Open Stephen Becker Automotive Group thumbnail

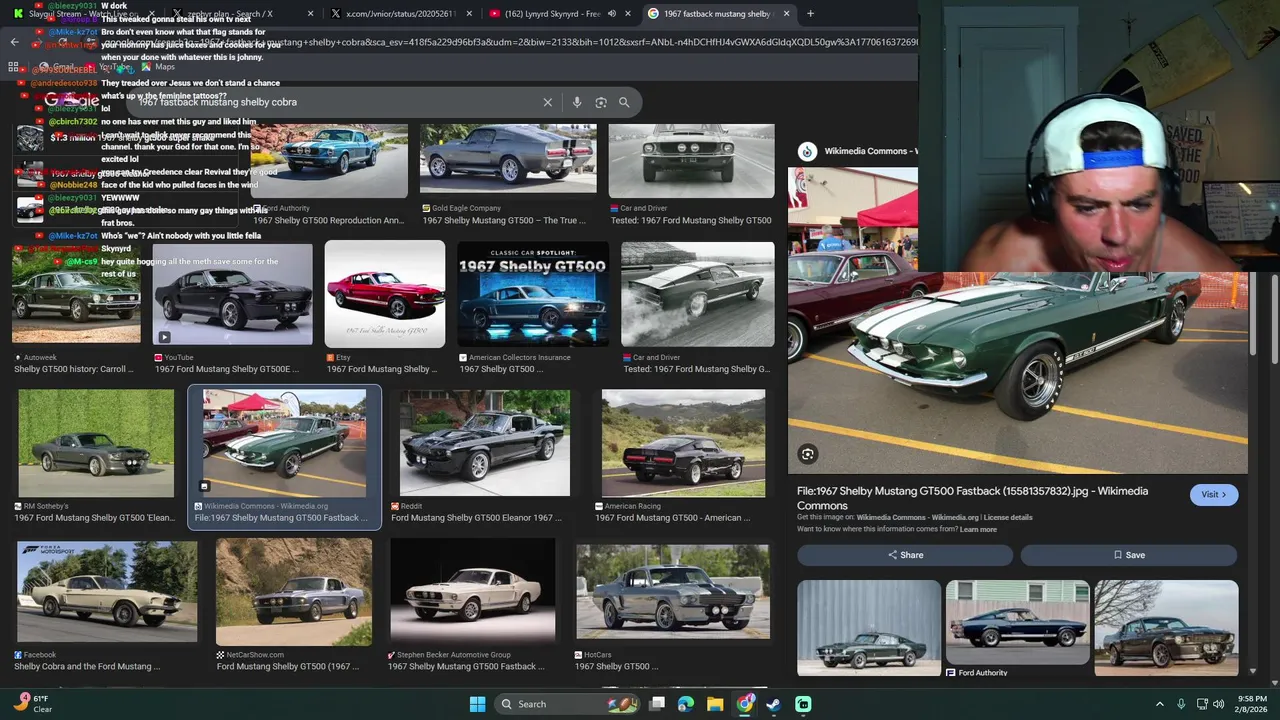point(473,591)
